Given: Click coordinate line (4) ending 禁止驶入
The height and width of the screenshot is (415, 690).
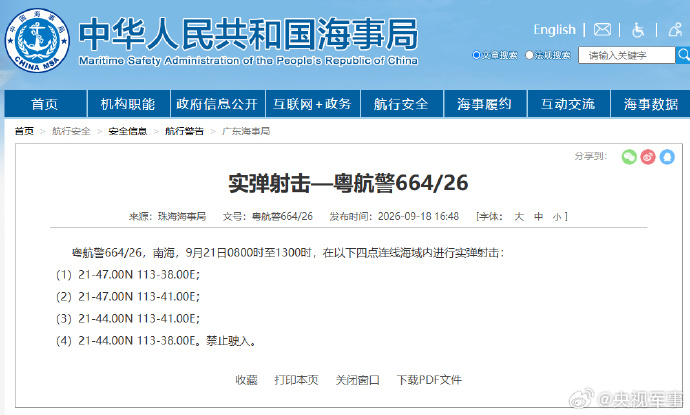Looking at the screenshot, I should tap(156, 341).
